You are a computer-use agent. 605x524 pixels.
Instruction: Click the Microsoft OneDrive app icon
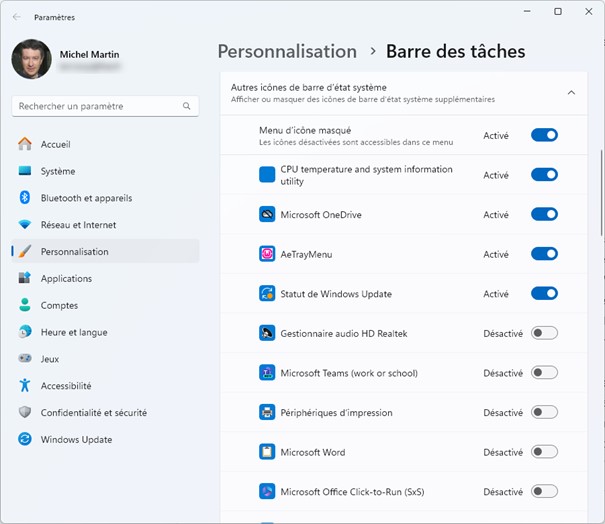267,214
